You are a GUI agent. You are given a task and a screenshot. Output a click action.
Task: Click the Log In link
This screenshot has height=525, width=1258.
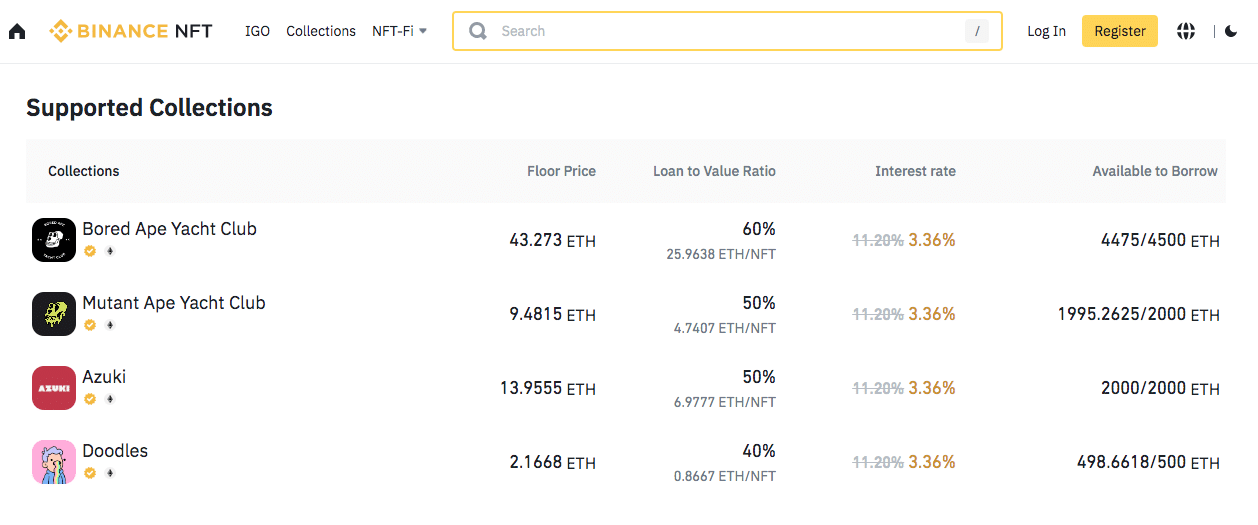click(1046, 31)
